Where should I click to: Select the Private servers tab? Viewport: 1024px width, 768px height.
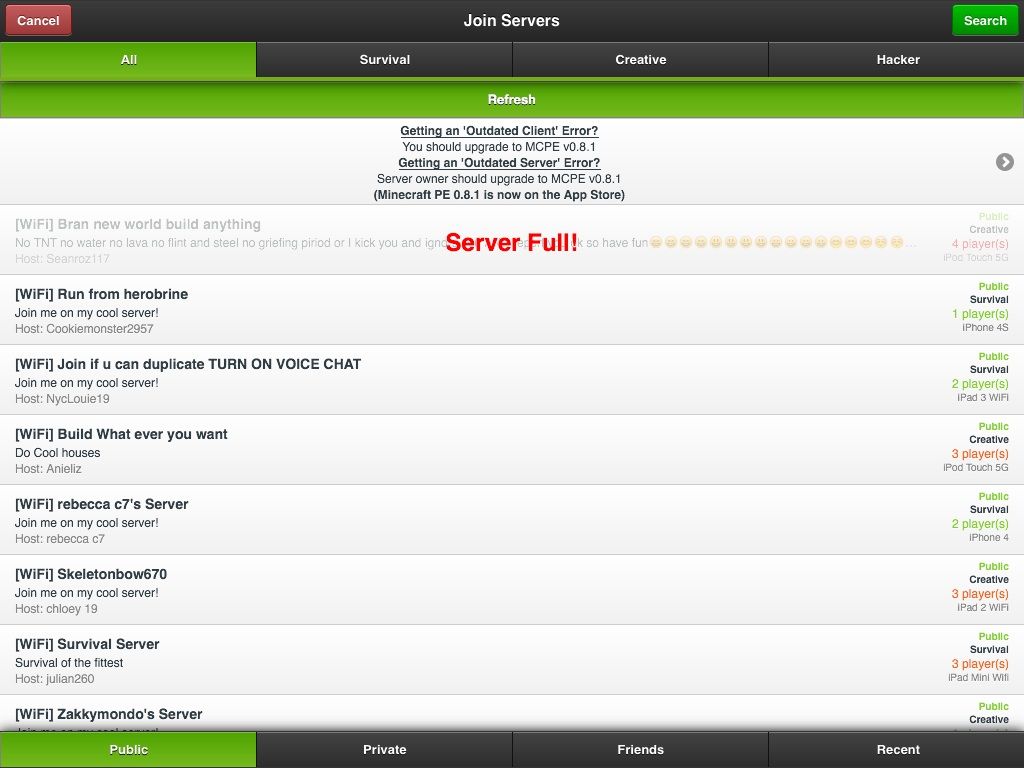tap(384, 750)
